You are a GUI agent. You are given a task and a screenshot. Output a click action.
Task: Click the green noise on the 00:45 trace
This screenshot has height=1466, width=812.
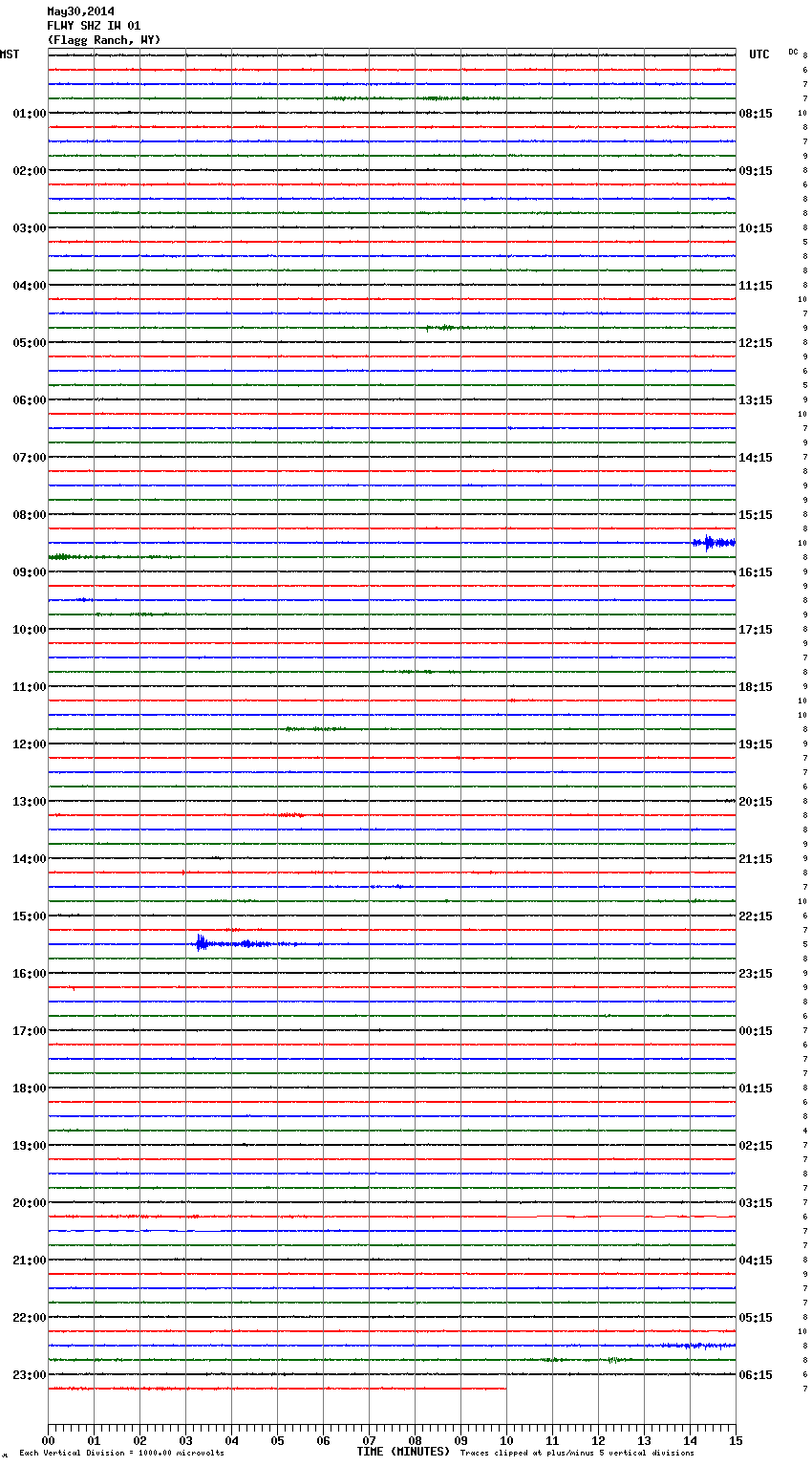click(x=411, y=98)
